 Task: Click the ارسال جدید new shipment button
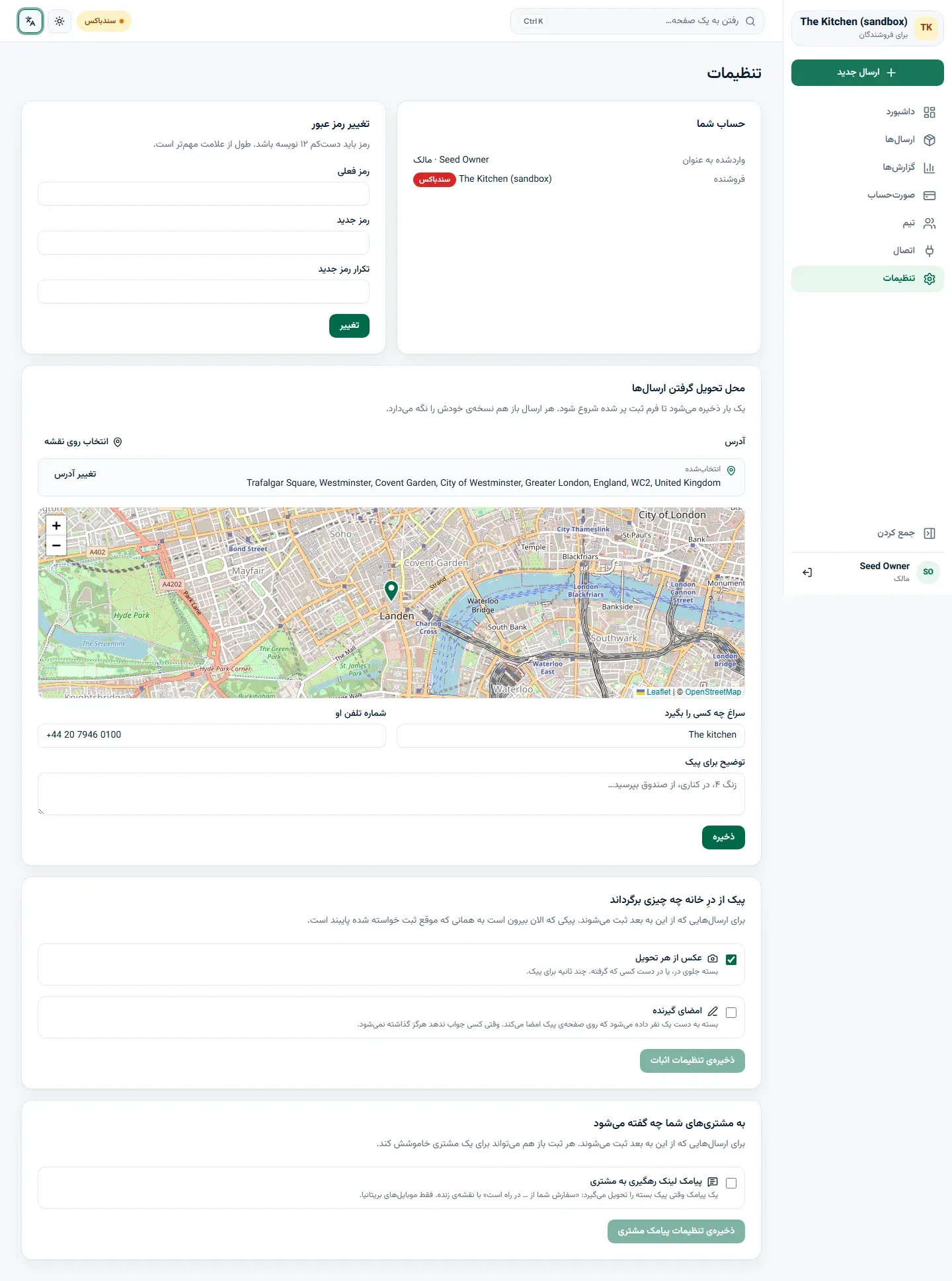867,73
